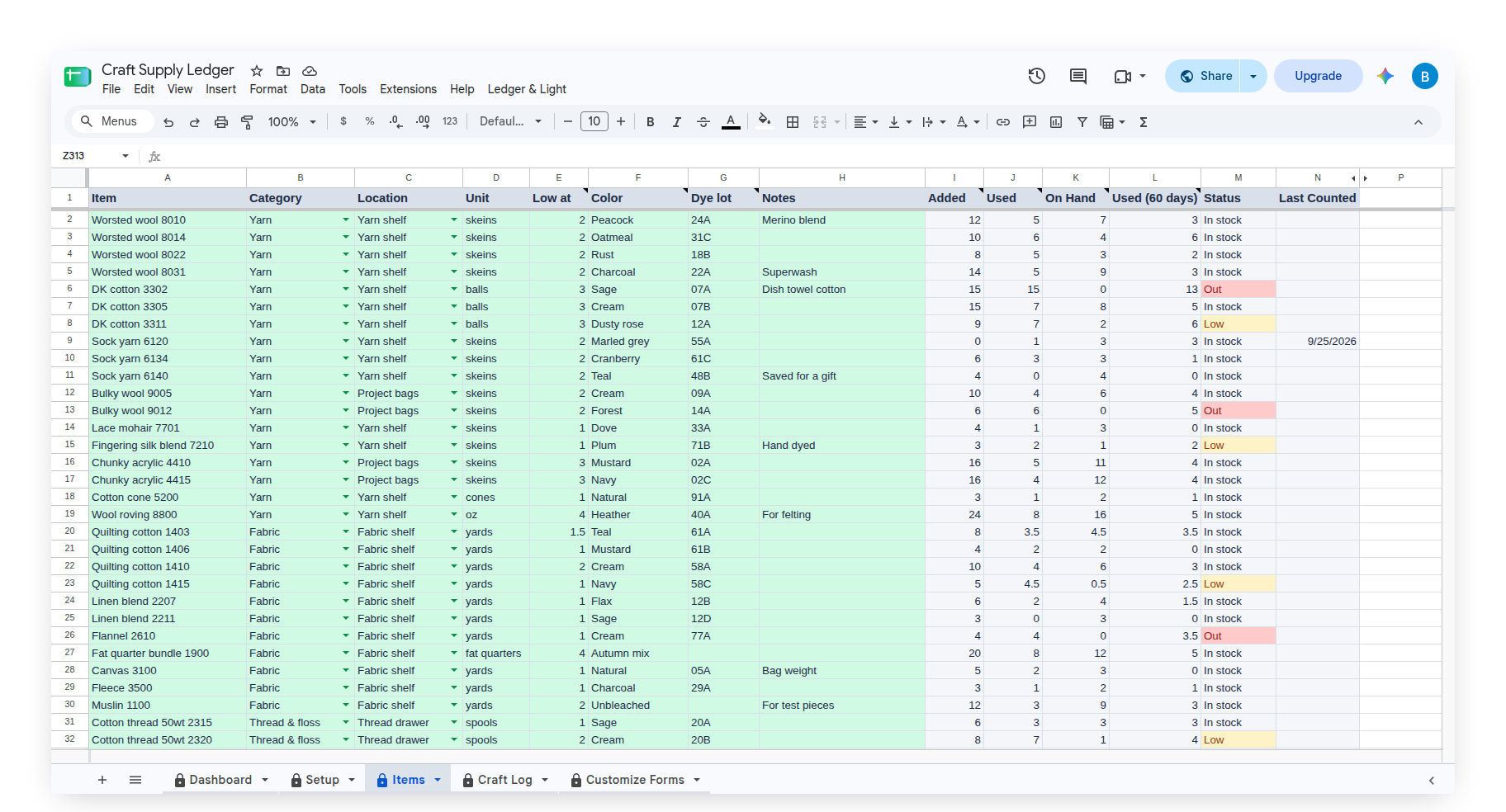Open the Format menu

click(x=268, y=89)
